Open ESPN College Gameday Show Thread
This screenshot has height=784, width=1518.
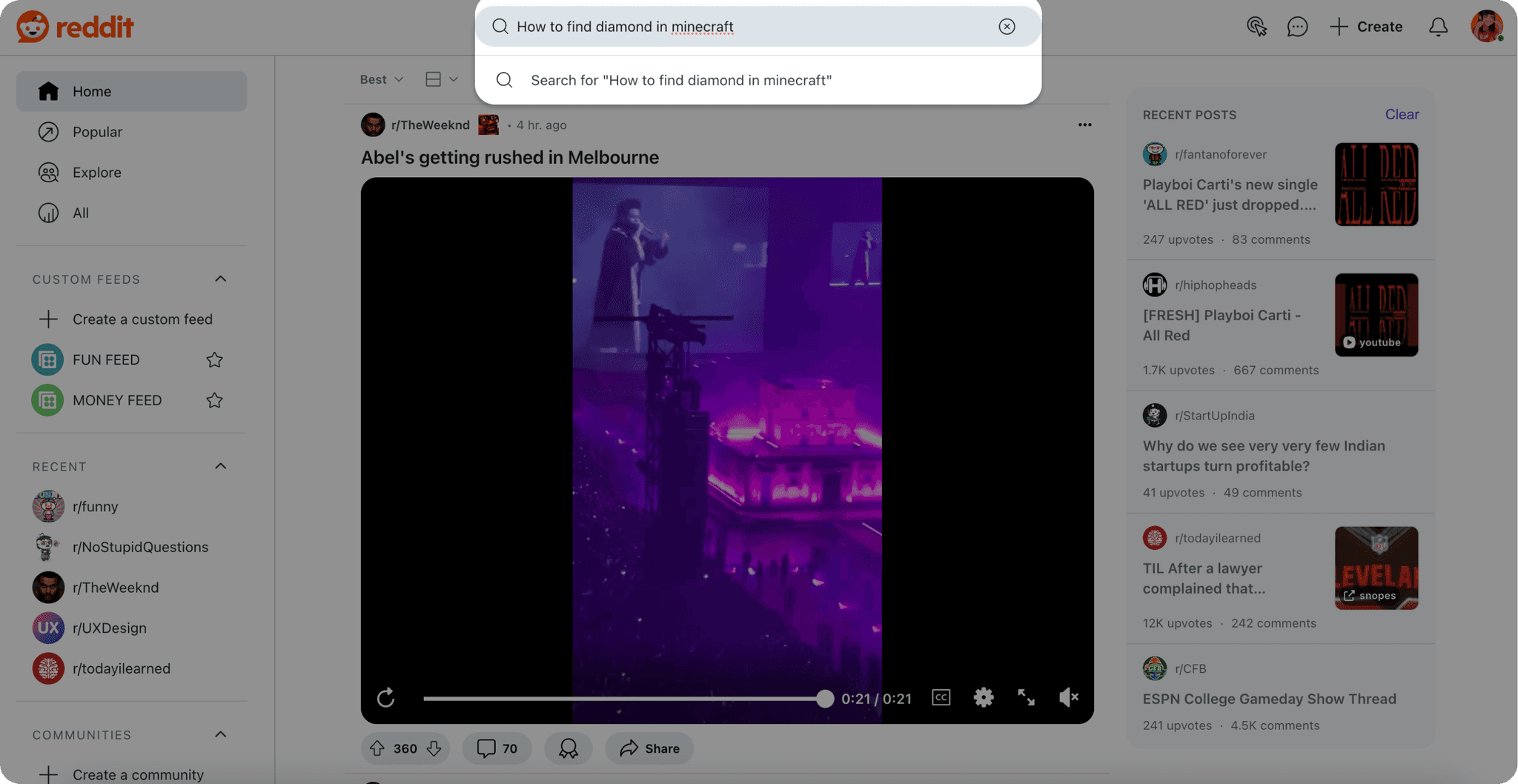coord(1269,699)
